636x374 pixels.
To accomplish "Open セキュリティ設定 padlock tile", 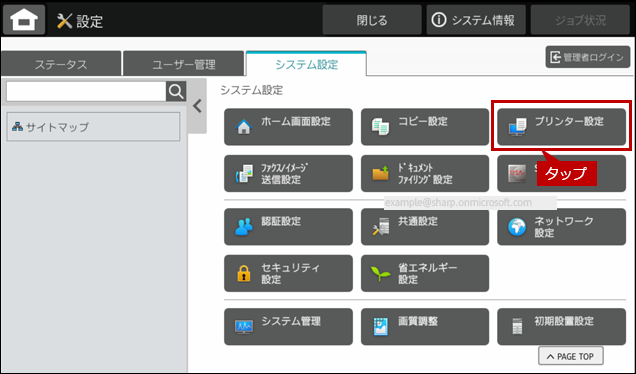I will (288, 273).
